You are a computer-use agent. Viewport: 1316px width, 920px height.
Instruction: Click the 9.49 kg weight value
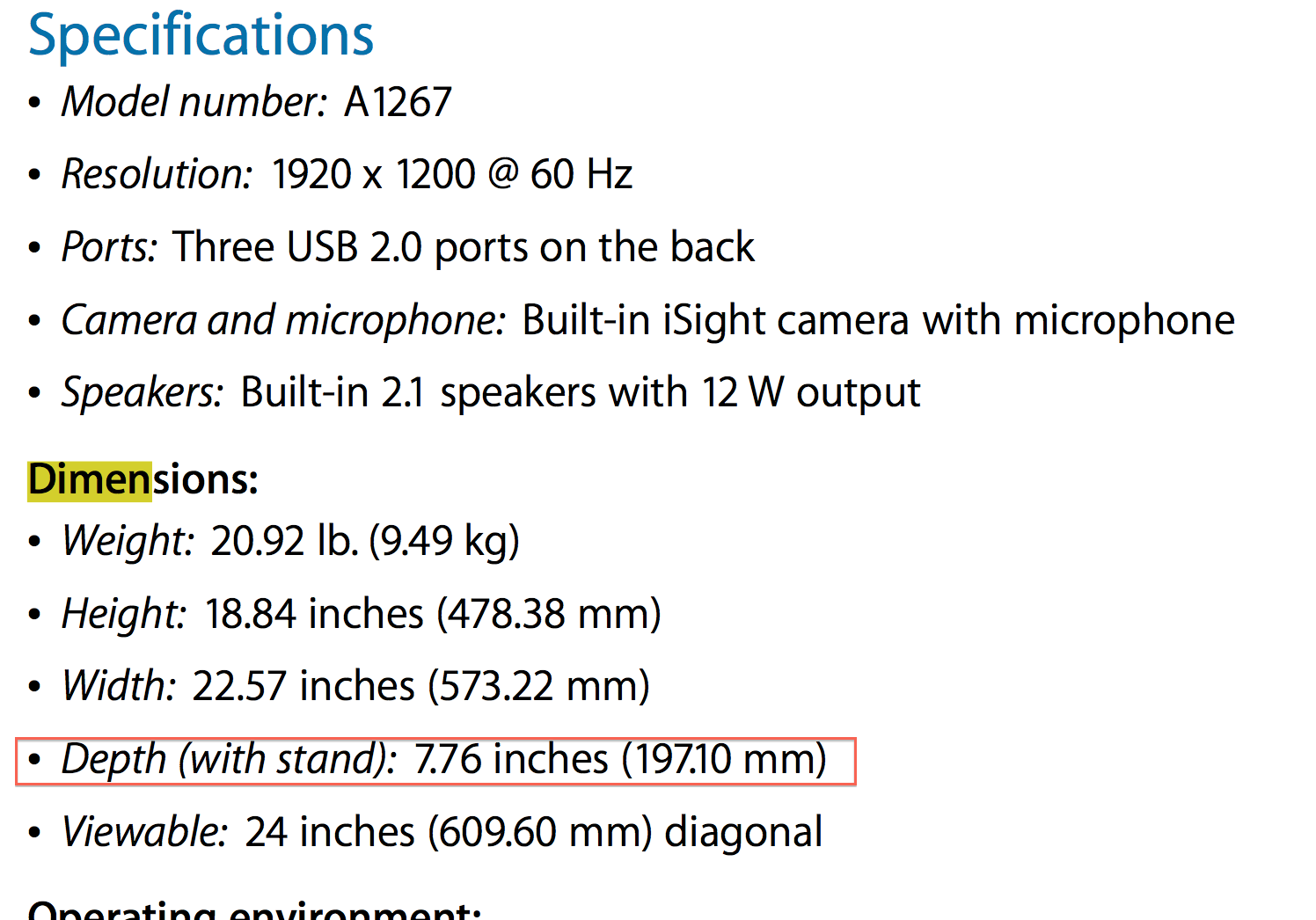pos(444,541)
